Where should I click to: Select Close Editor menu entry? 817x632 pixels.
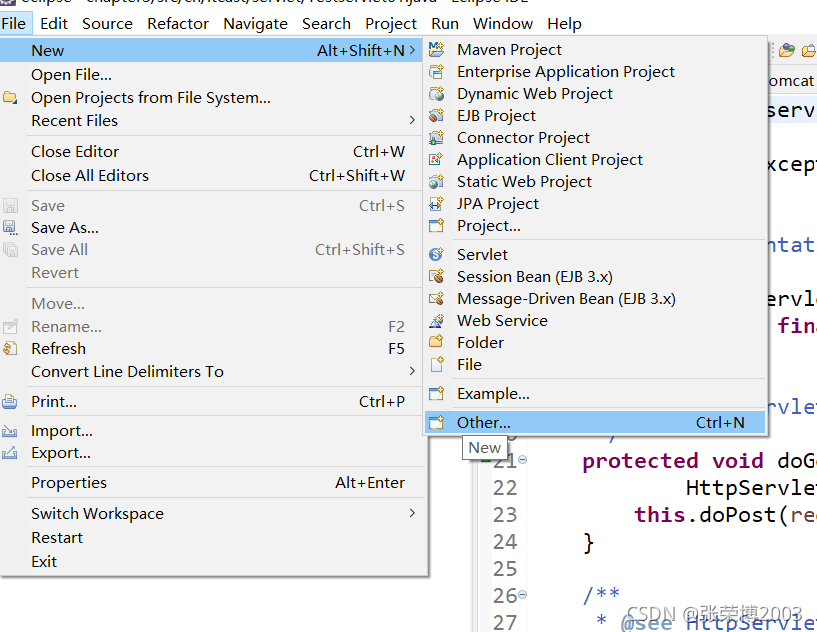(x=211, y=152)
